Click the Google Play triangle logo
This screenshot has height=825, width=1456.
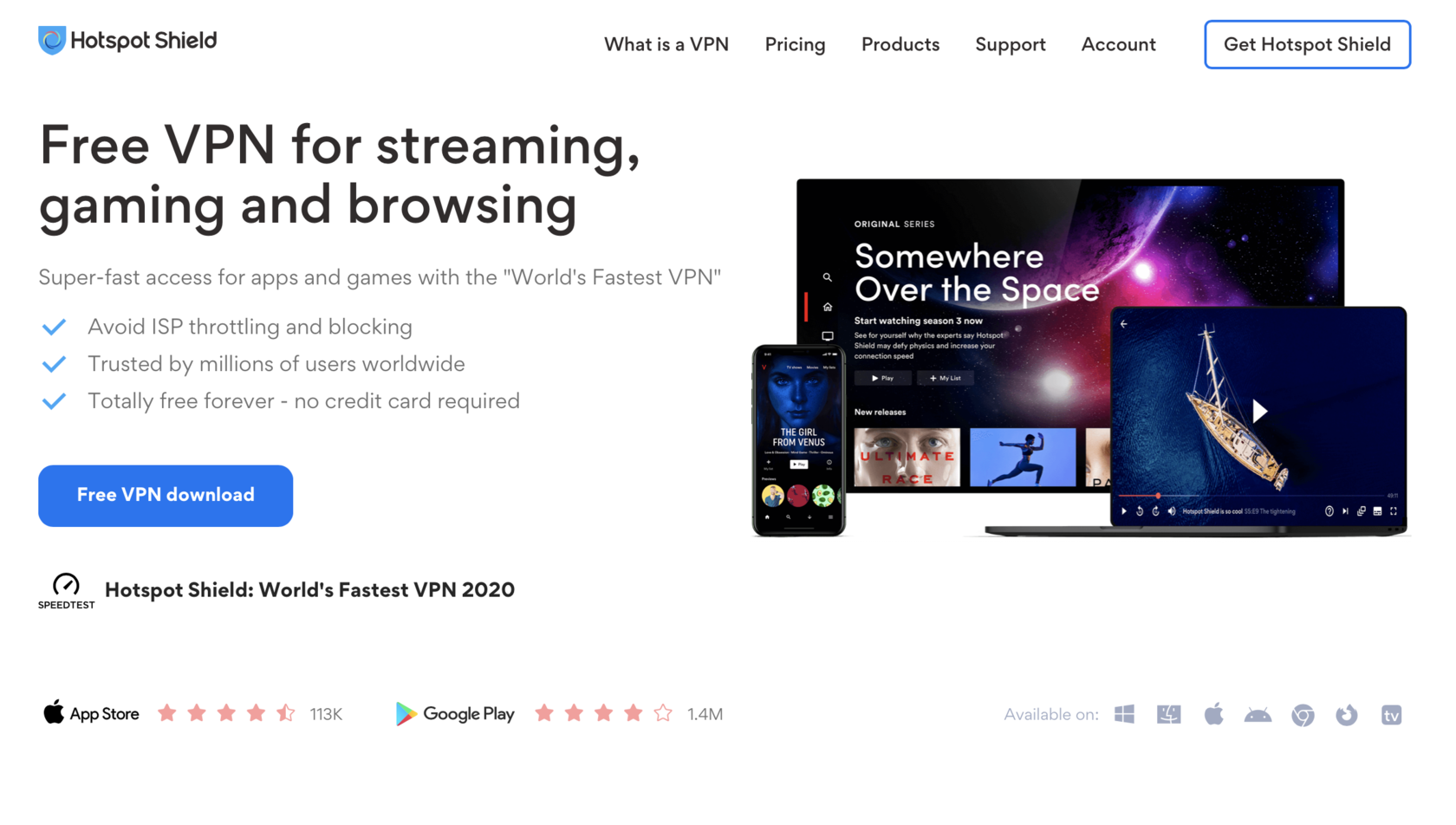[x=406, y=713]
